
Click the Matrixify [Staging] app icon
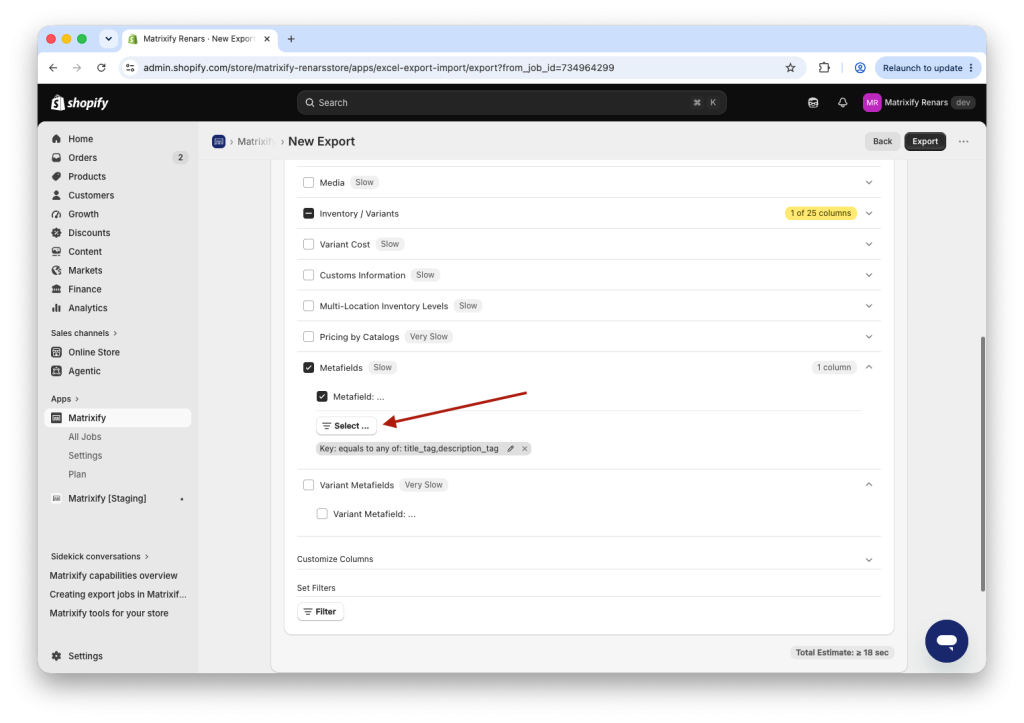point(57,498)
